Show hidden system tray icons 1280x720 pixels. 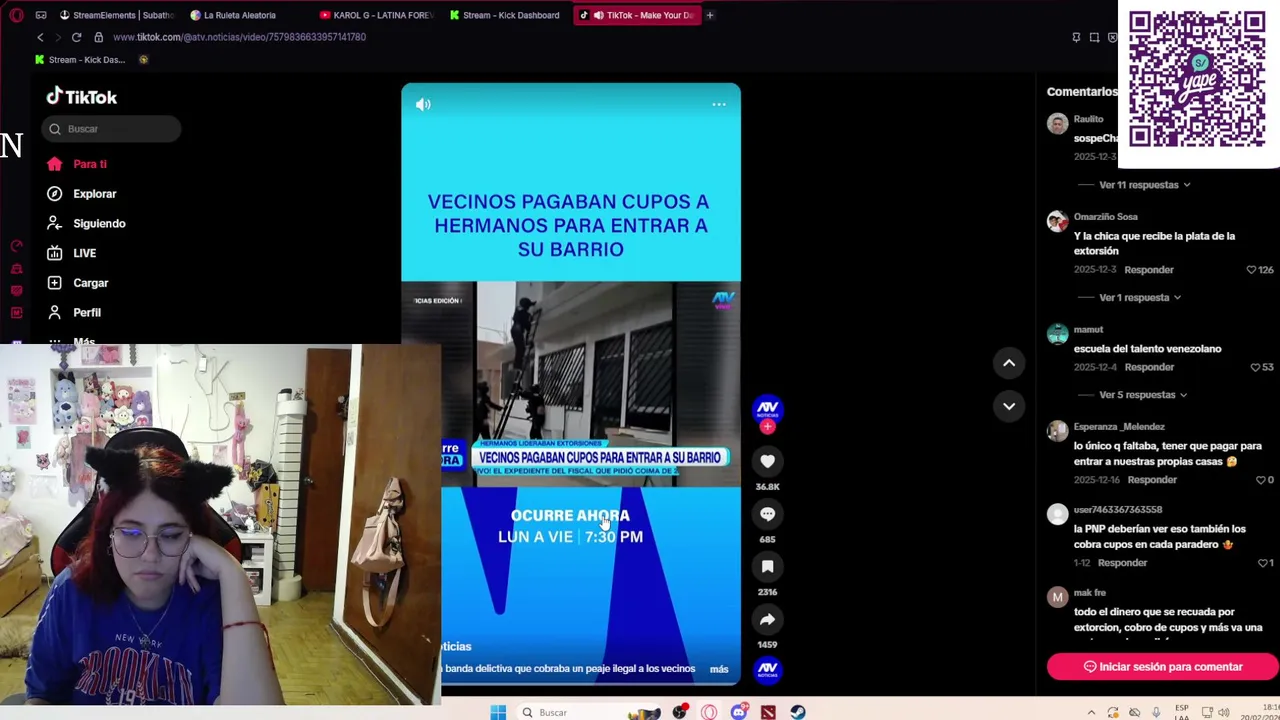click(1091, 712)
